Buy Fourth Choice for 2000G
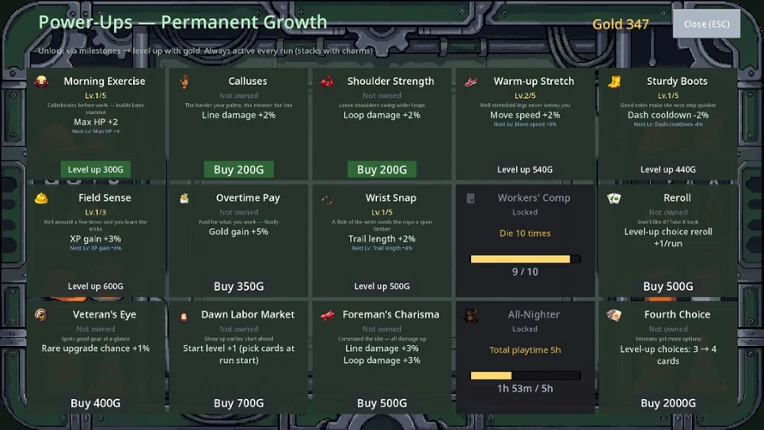Viewport: 764px width, 430px height. tap(668, 403)
